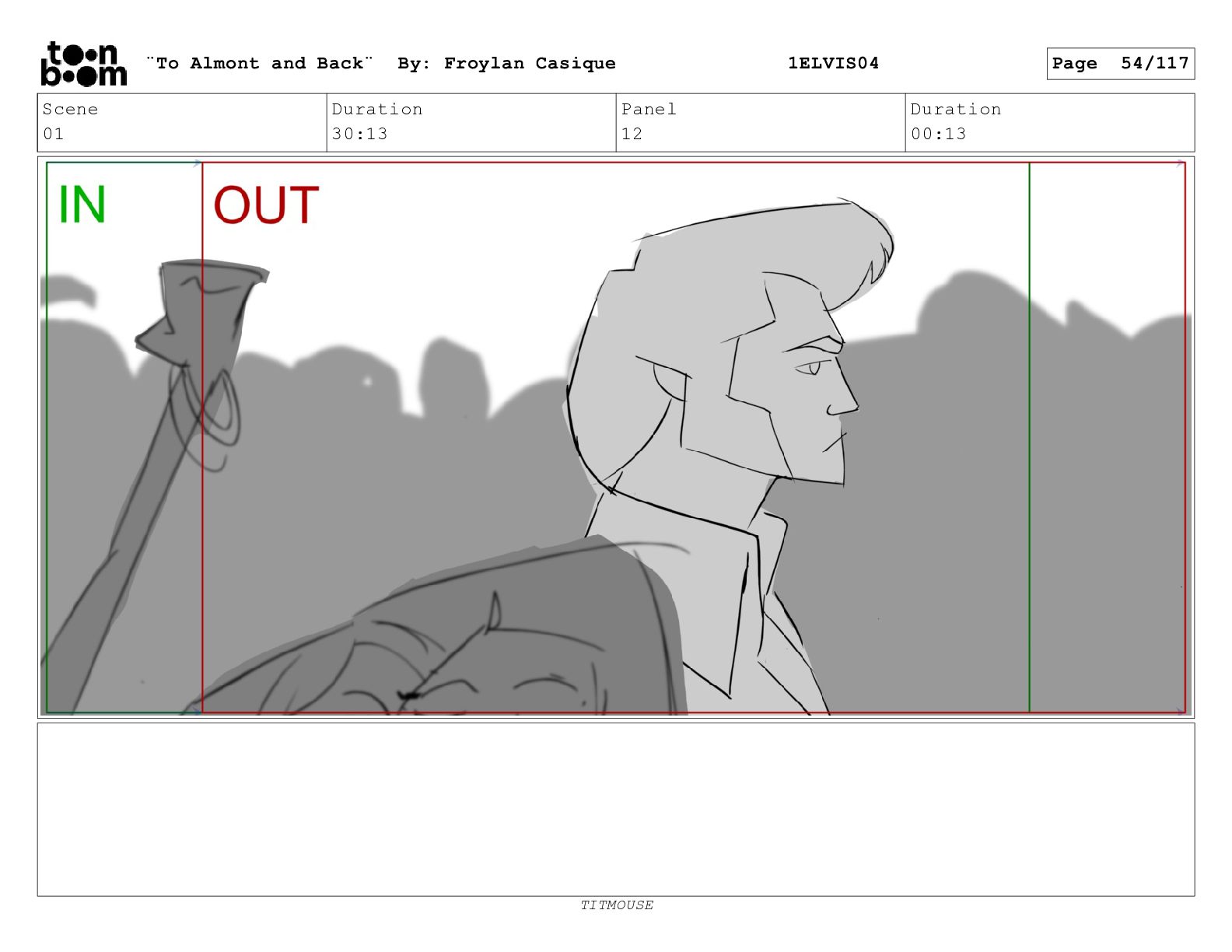Screen dimensions: 1232x952
Task: Click the author name Froylan Casique
Action: (x=530, y=64)
